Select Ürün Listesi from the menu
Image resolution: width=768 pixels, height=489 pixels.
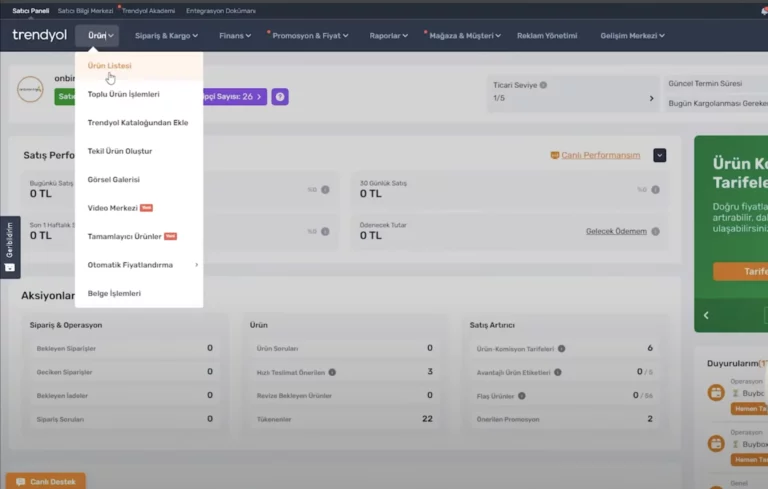(x=110, y=66)
